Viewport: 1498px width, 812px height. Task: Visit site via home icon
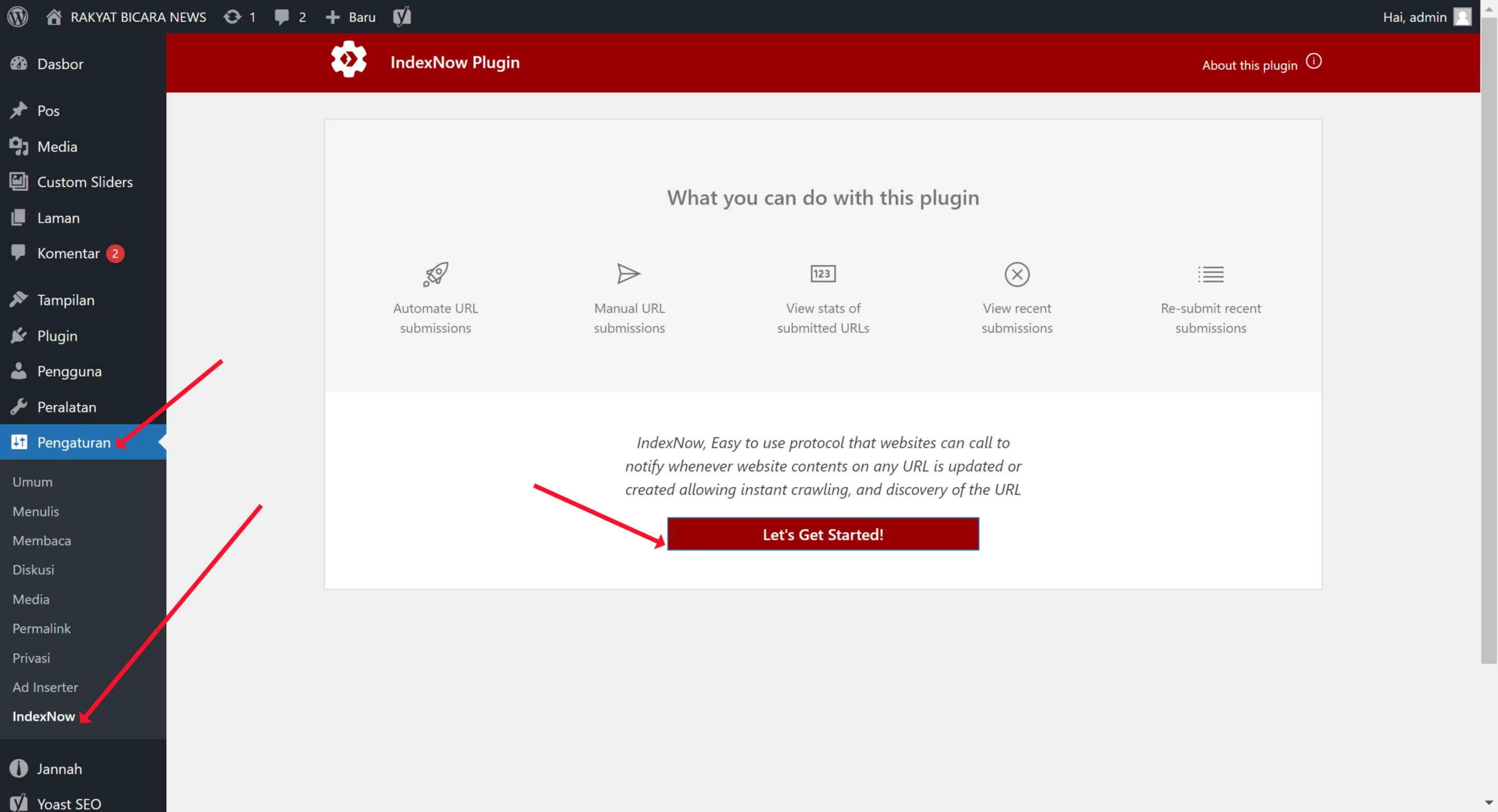[x=54, y=16]
